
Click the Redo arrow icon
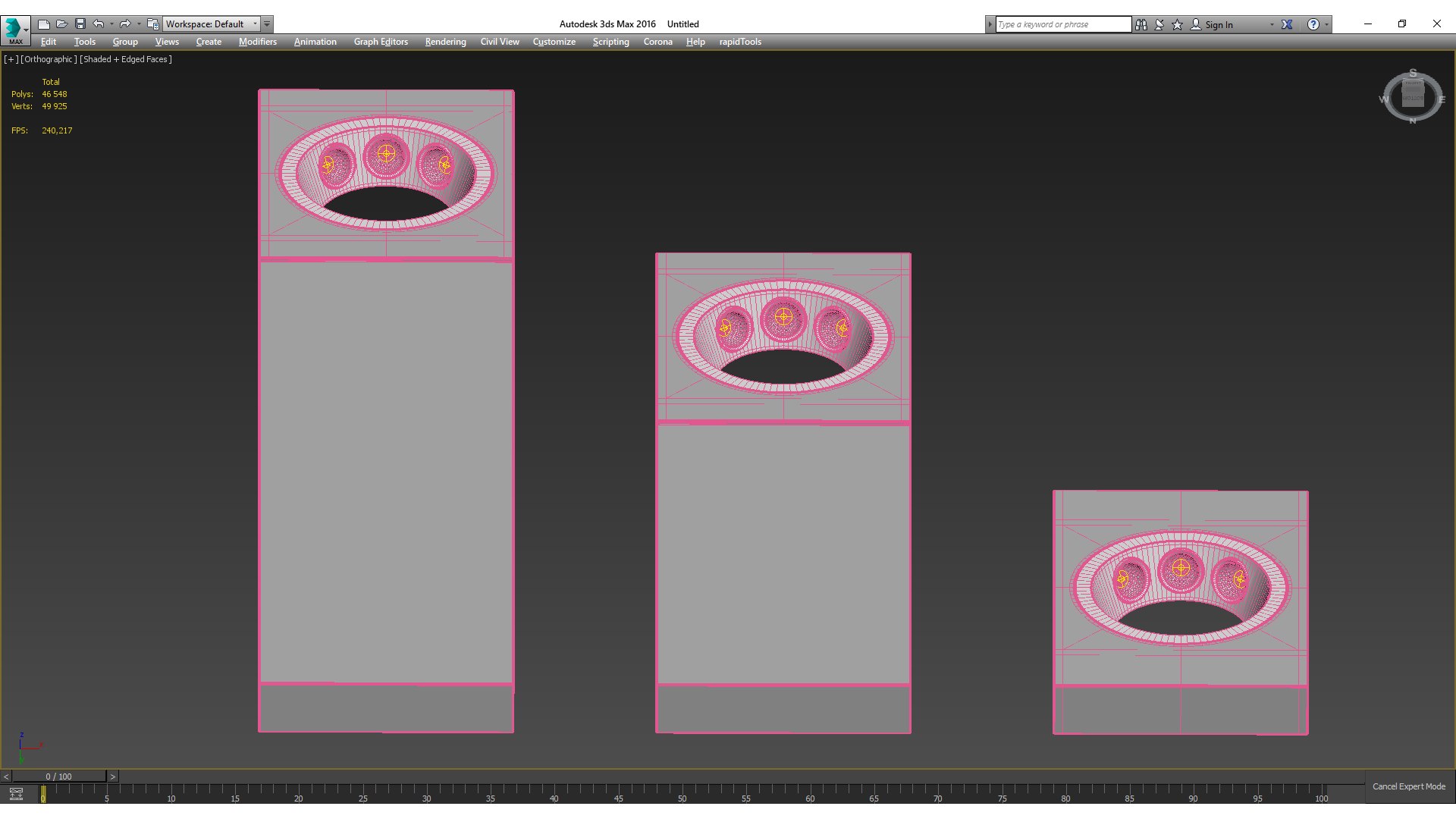coord(125,24)
